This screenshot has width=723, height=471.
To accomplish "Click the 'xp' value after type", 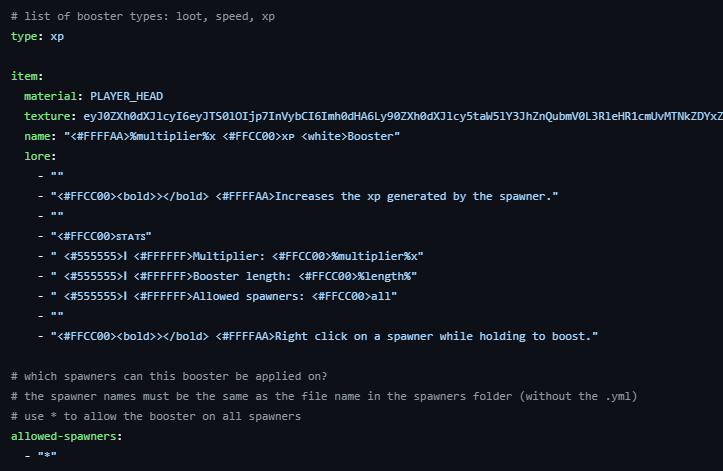I will pos(57,36).
